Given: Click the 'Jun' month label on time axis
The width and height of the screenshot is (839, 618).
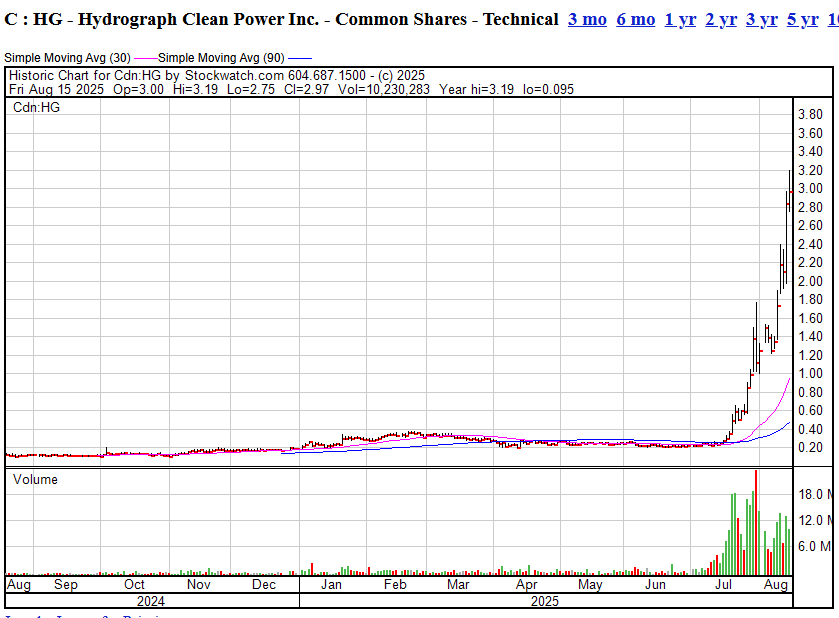Looking at the screenshot, I should tap(655, 584).
